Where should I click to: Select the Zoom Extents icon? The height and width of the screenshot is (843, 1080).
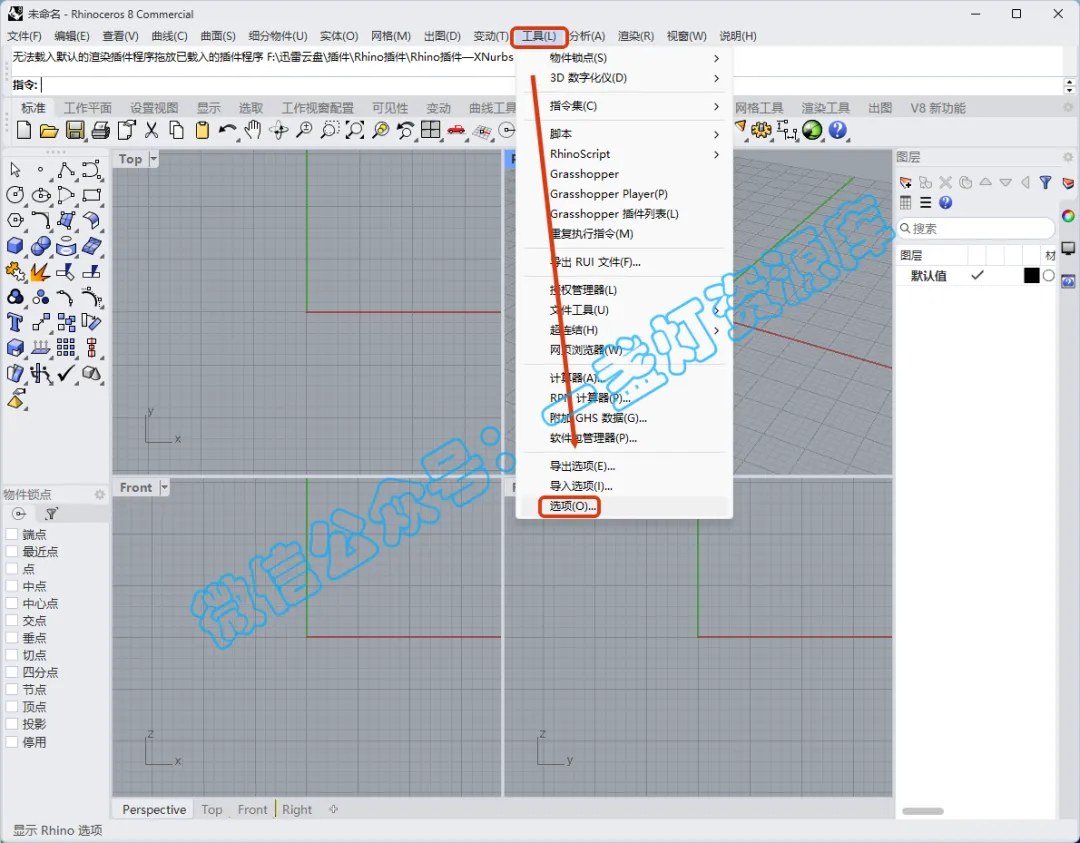(x=355, y=130)
